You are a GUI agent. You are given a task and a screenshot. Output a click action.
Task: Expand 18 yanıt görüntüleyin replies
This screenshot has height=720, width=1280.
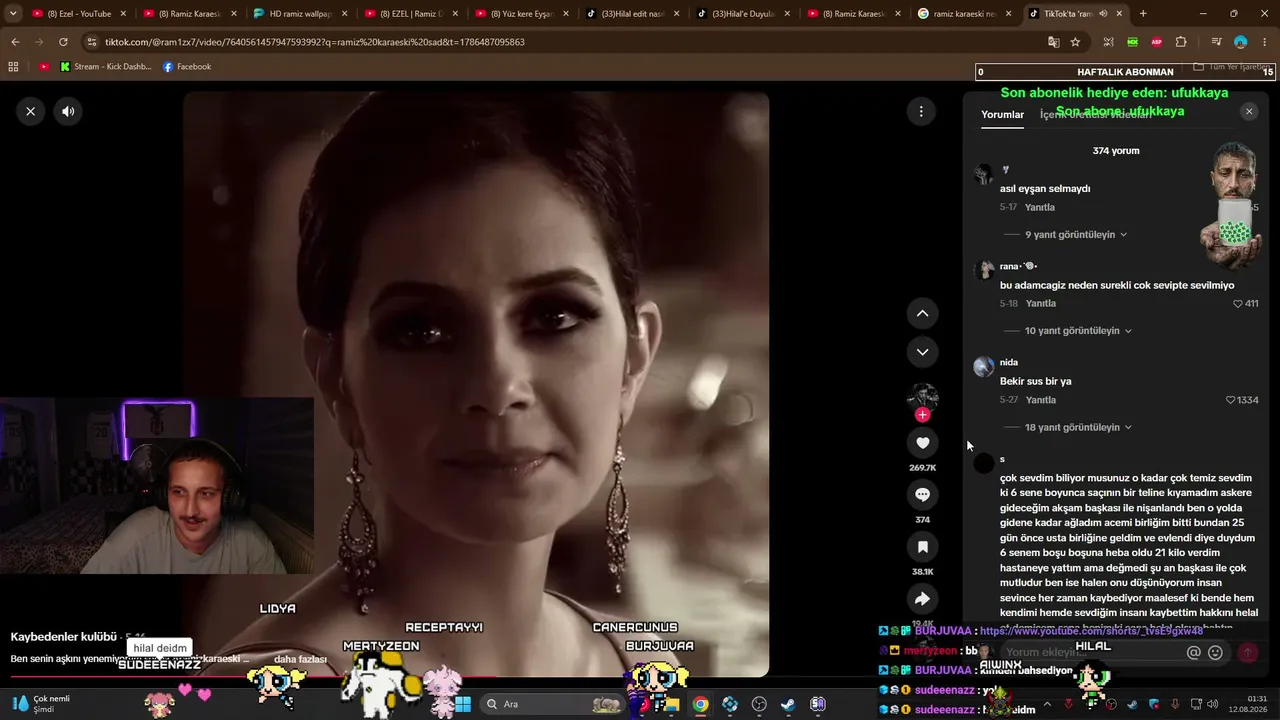tap(1079, 427)
